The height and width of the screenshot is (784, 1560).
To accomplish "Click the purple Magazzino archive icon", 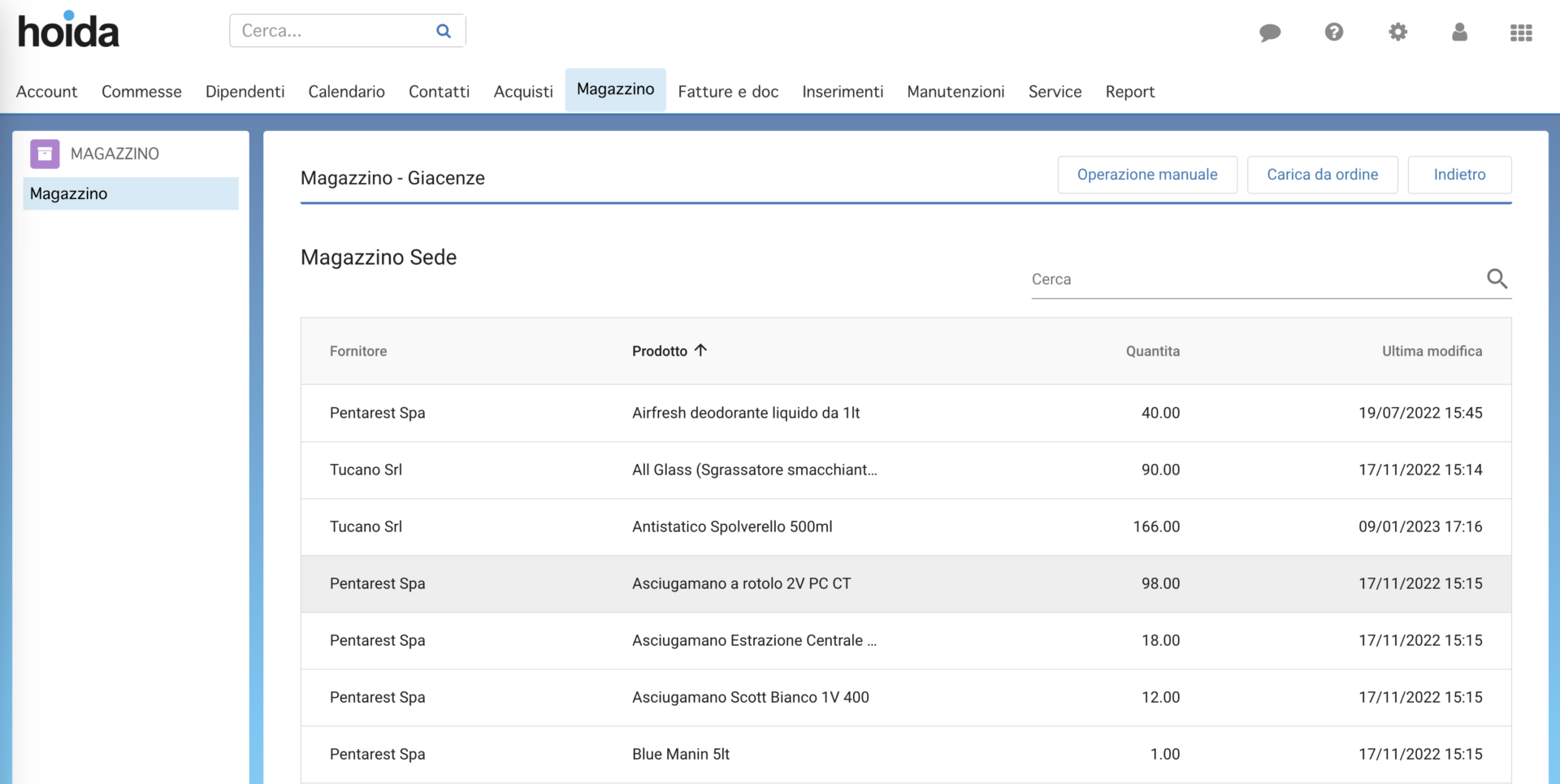I will coord(45,154).
